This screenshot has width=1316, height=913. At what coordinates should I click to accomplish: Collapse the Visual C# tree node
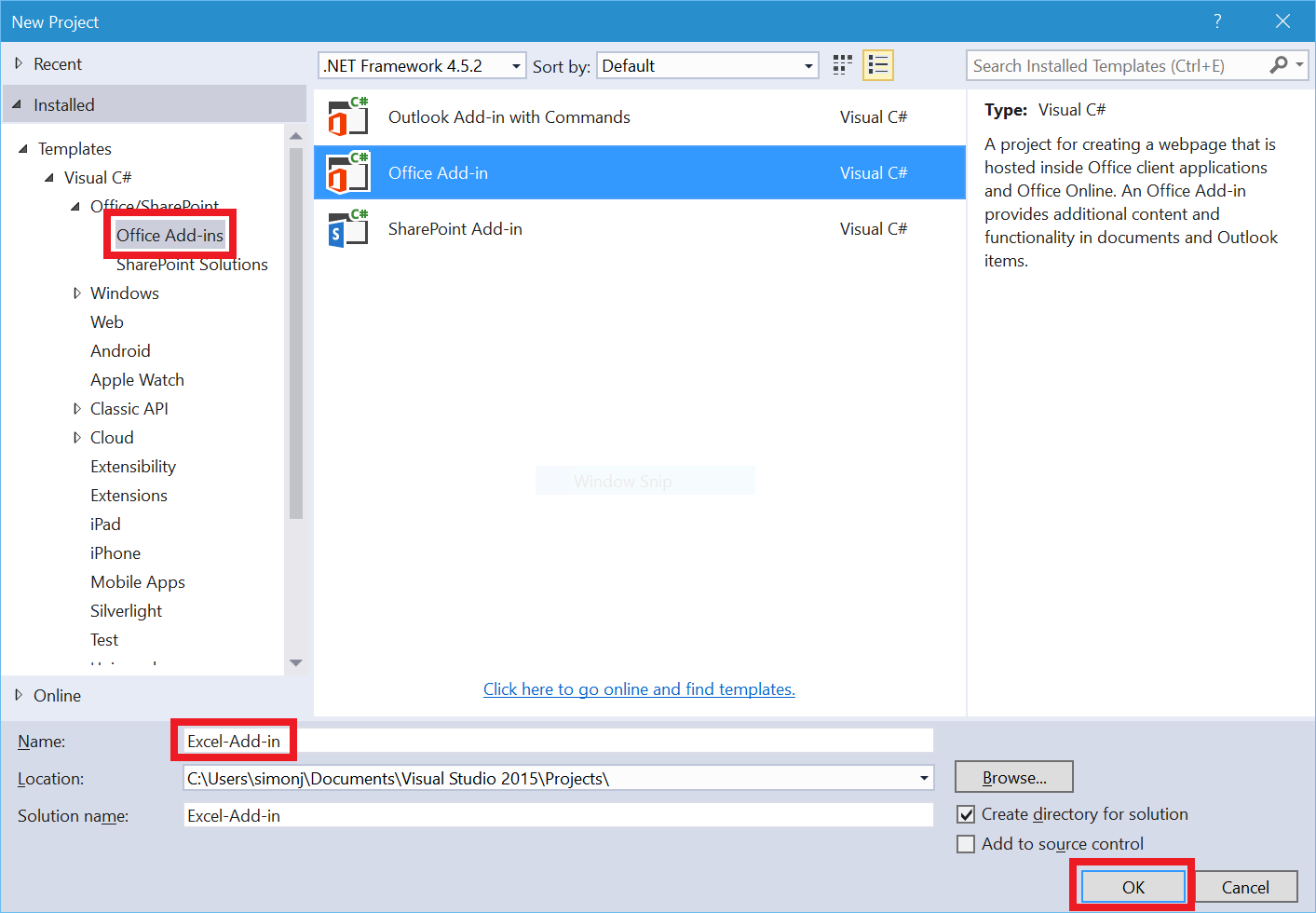(x=49, y=178)
